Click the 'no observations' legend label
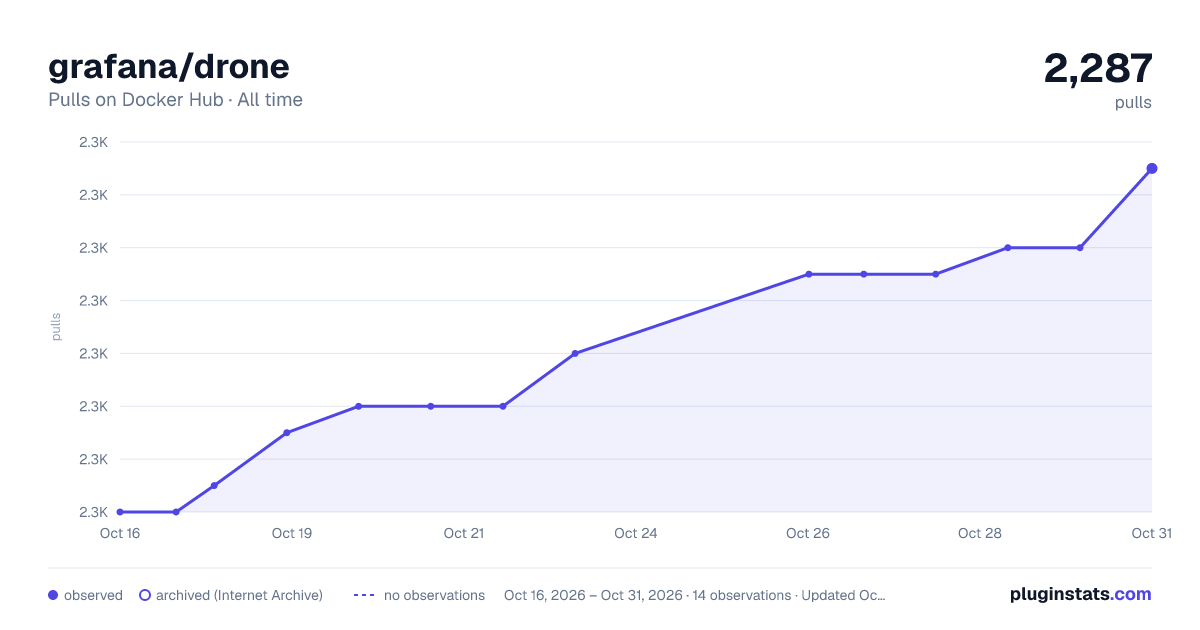 coord(434,595)
